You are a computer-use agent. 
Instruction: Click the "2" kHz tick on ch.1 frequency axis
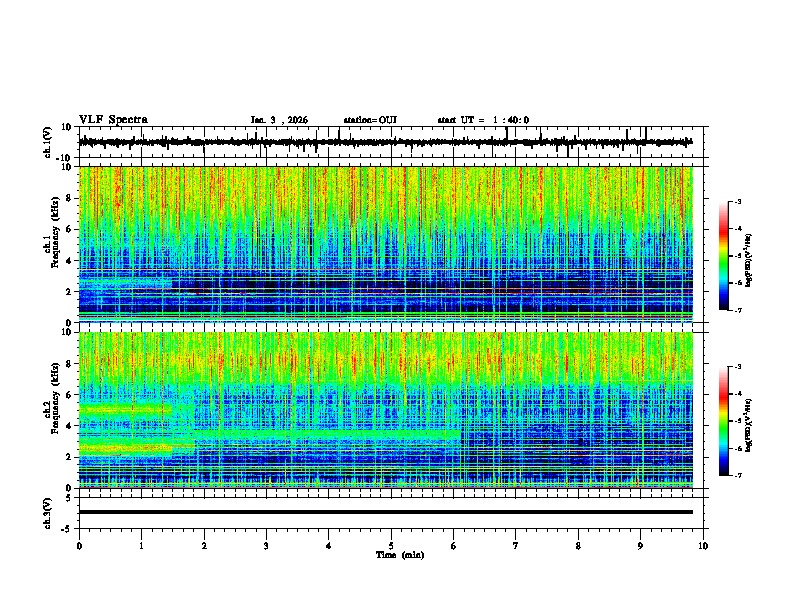pos(69,291)
